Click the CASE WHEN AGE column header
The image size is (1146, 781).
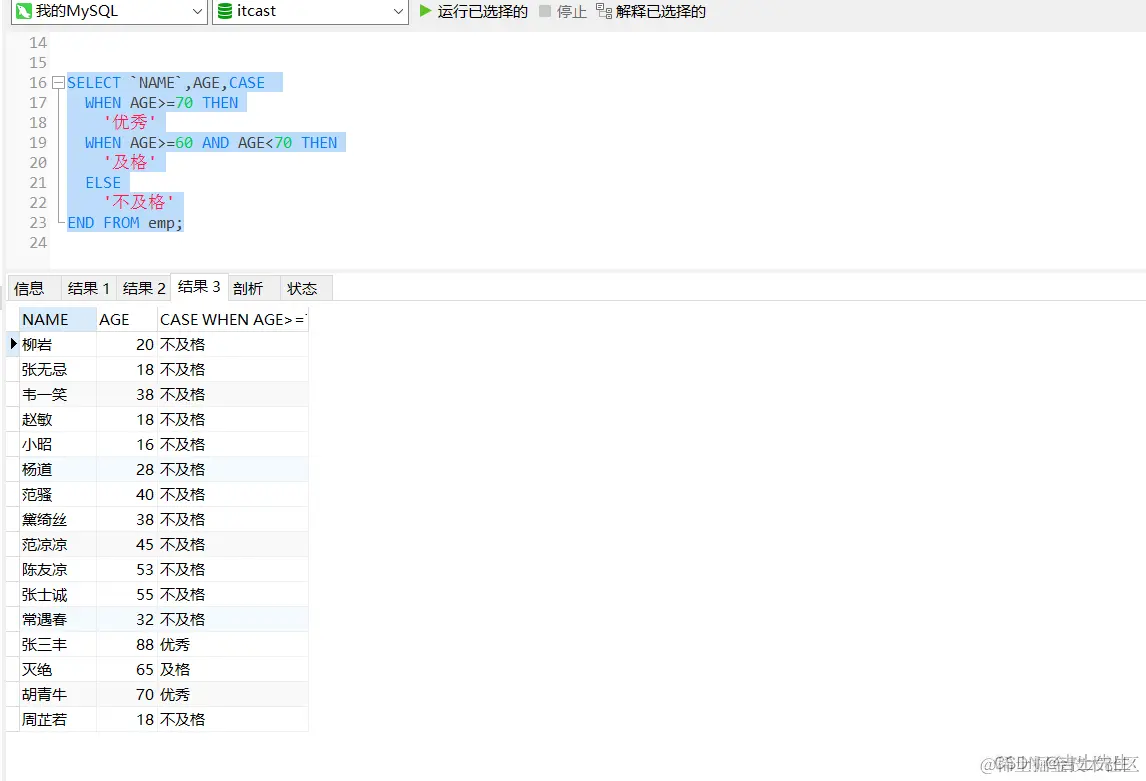(x=232, y=319)
